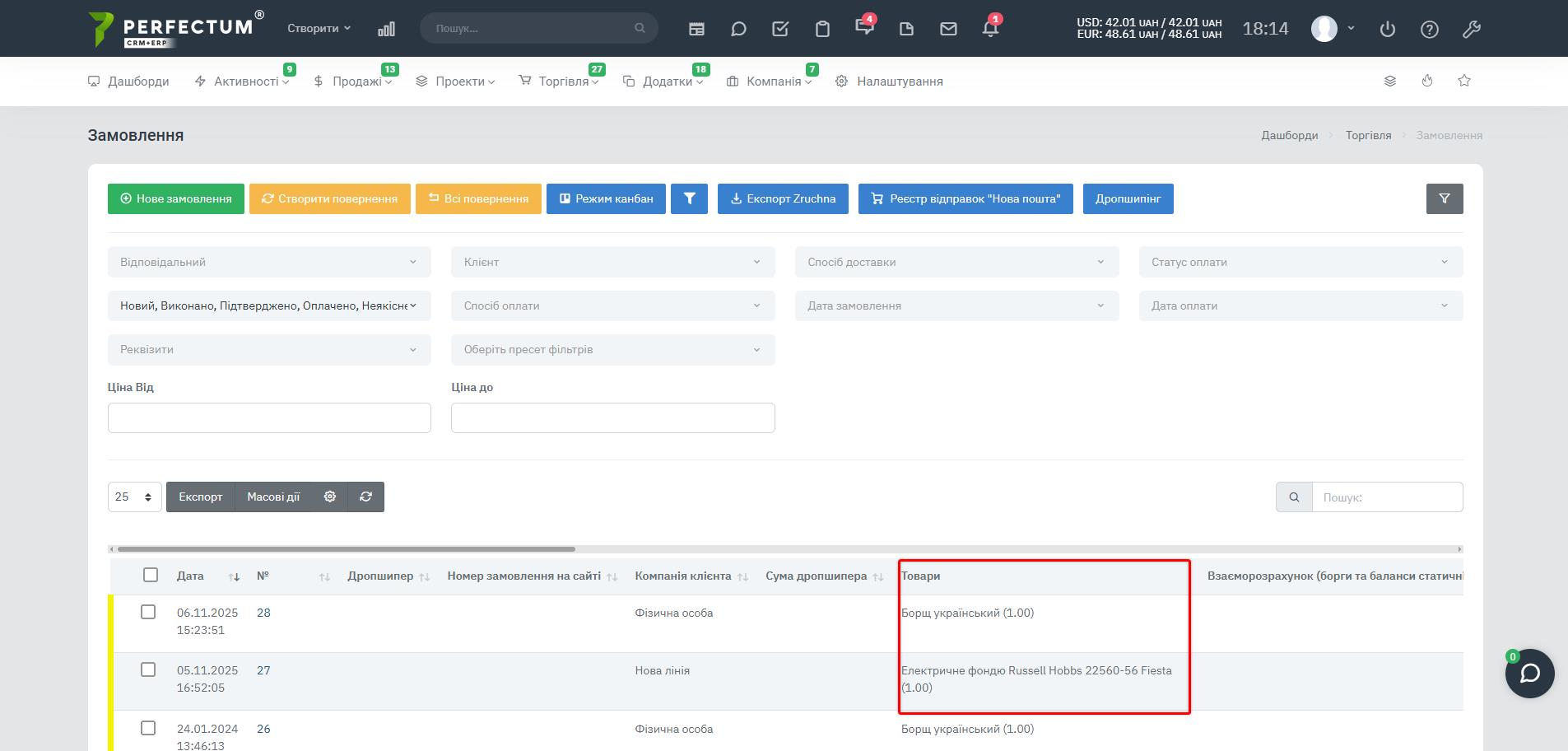
Task: Switch to Режим канбан view
Action: click(606, 198)
